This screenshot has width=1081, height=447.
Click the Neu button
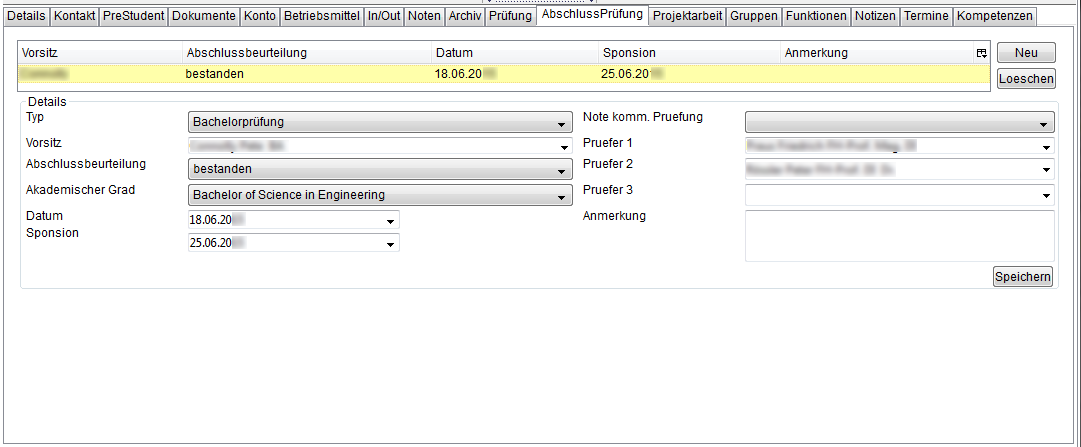point(1025,53)
